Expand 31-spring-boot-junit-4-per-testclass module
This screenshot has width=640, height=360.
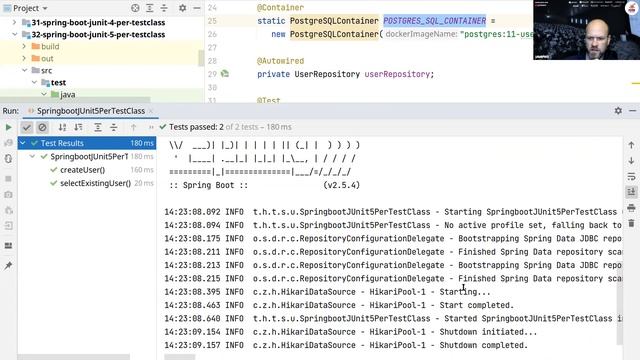click(15, 22)
